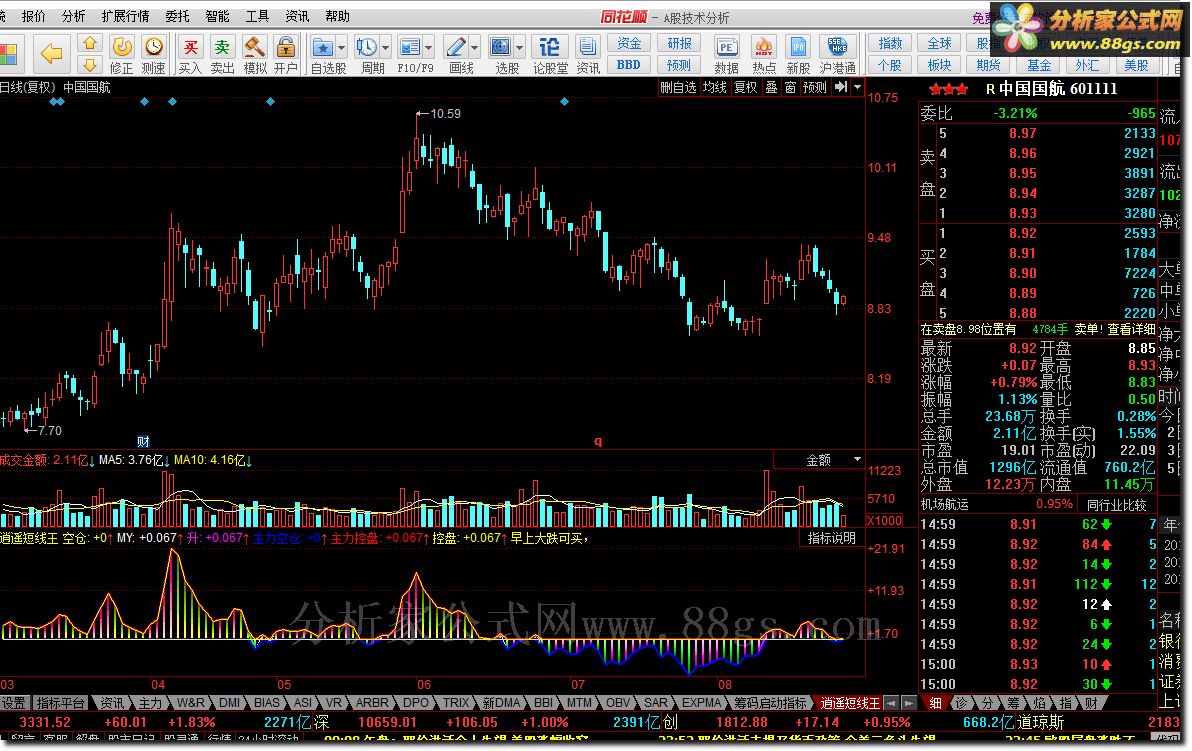The width and height of the screenshot is (1192, 751).
Task: Click the red q marker on chart
Action: coord(598,441)
